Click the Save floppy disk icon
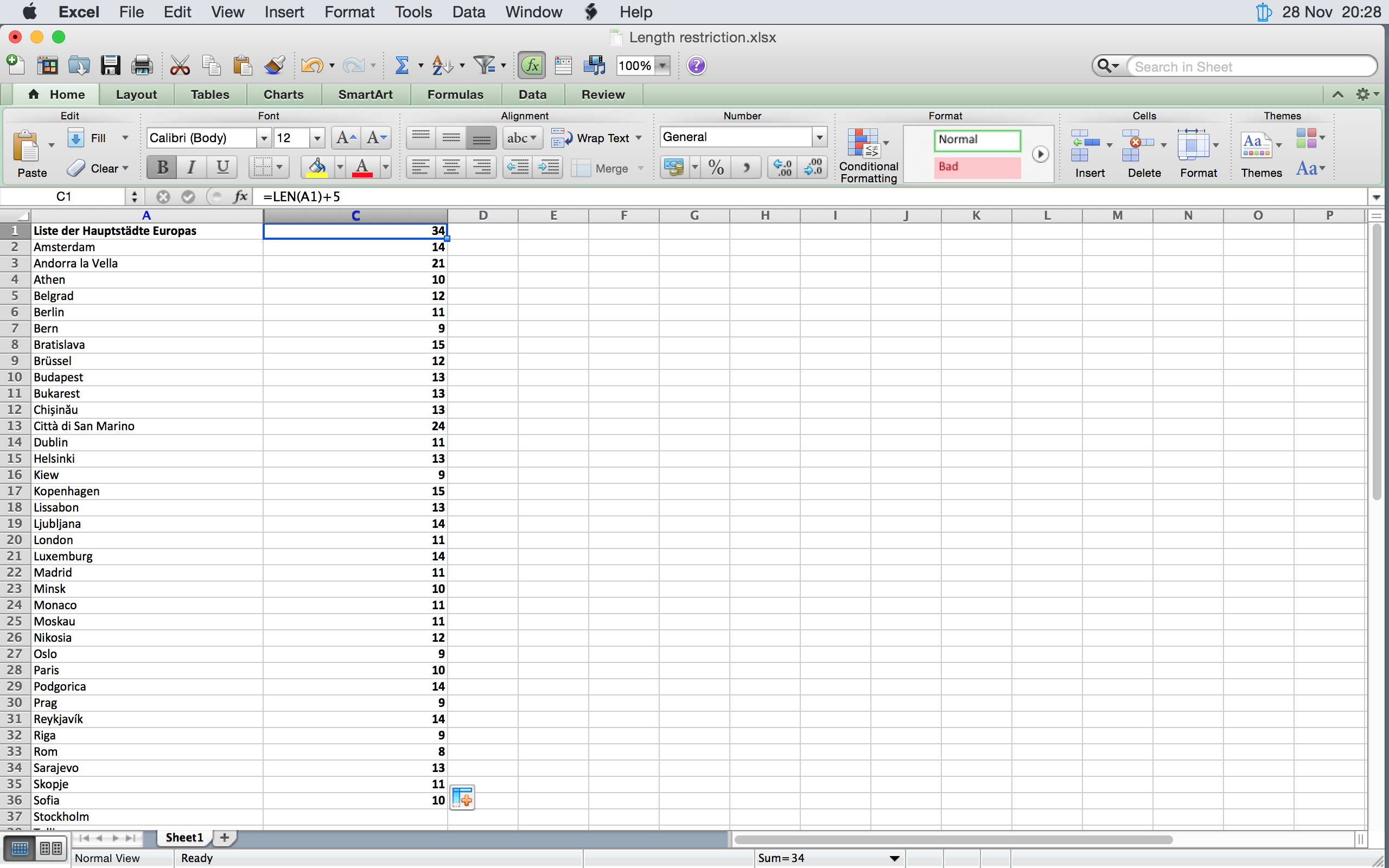1389x868 pixels. (x=110, y=66)
